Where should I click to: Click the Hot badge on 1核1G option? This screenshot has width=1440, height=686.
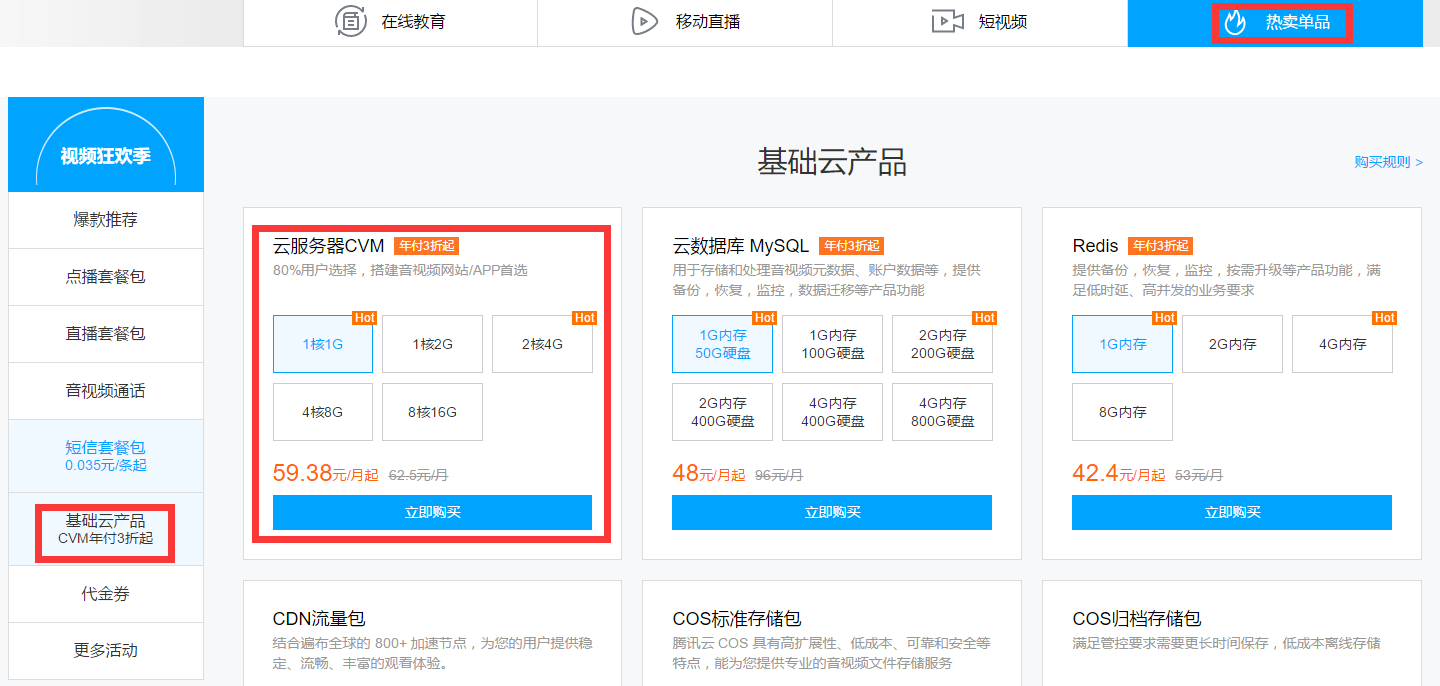(364, 318)
